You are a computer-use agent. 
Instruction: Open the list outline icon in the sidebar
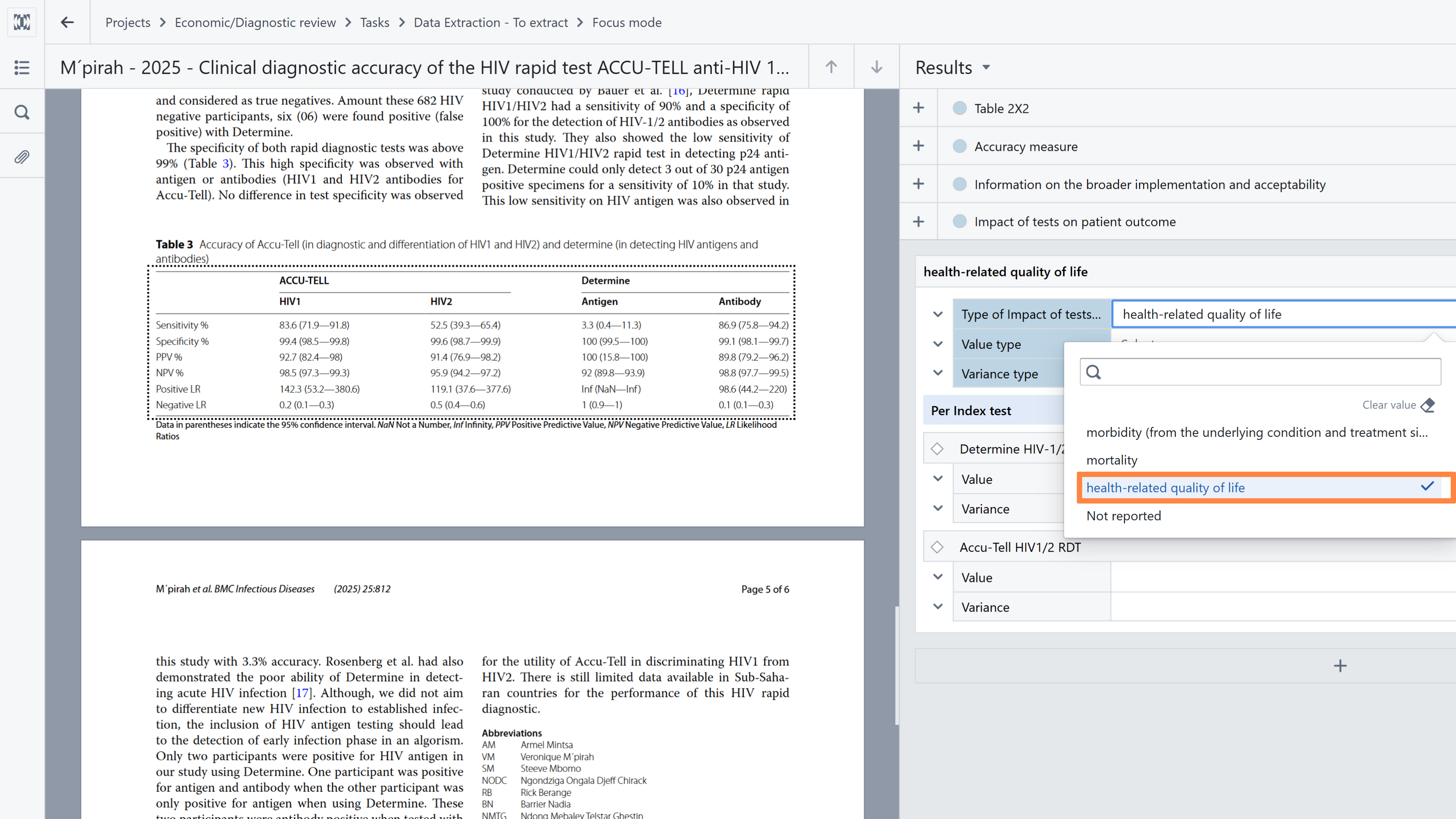click(x=22, y=67)
